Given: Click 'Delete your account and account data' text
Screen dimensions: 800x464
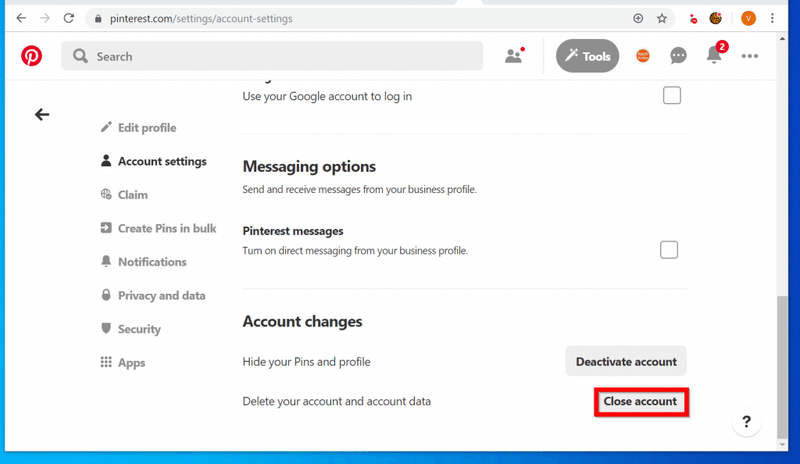Looking at the screenshot, I should (337, 401).
